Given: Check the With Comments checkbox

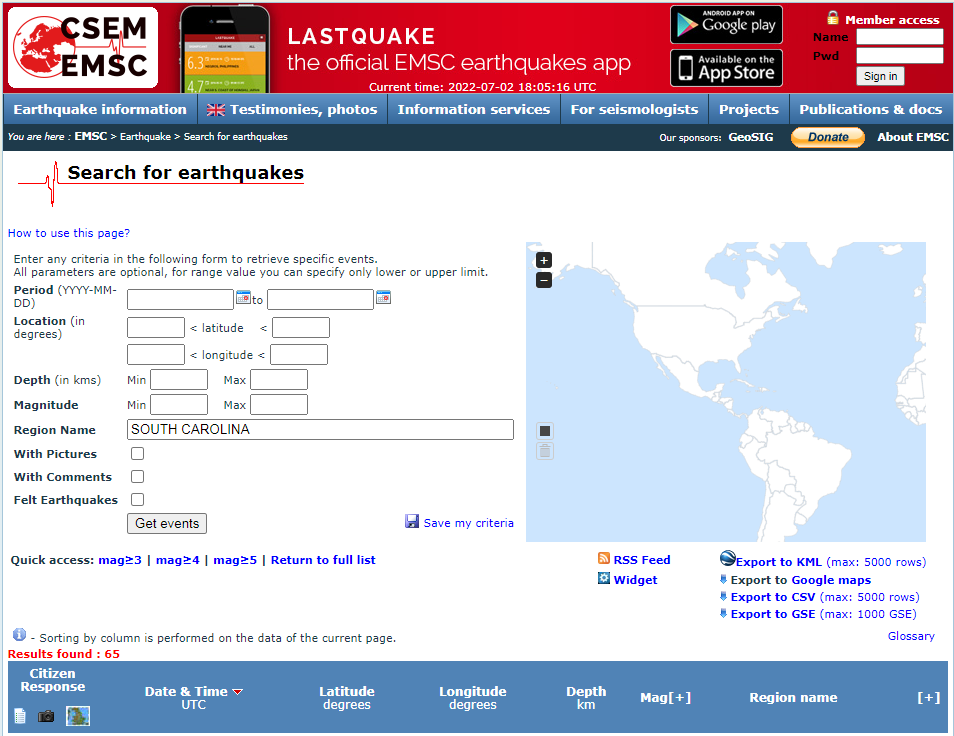Looking at the screenshot, I should click(x=138, y=476).
